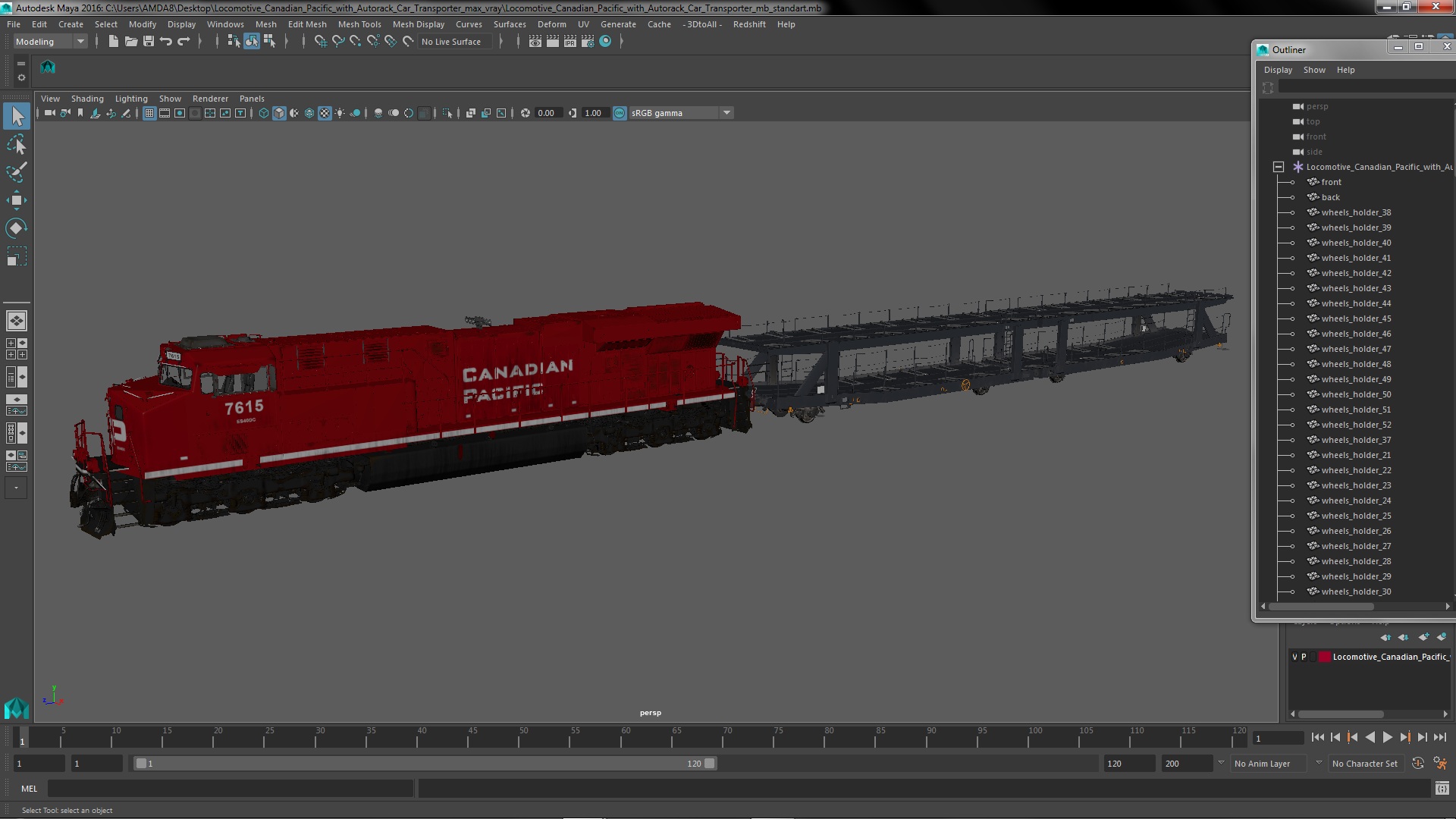Toggle viewport grid display

coord(149,113)
